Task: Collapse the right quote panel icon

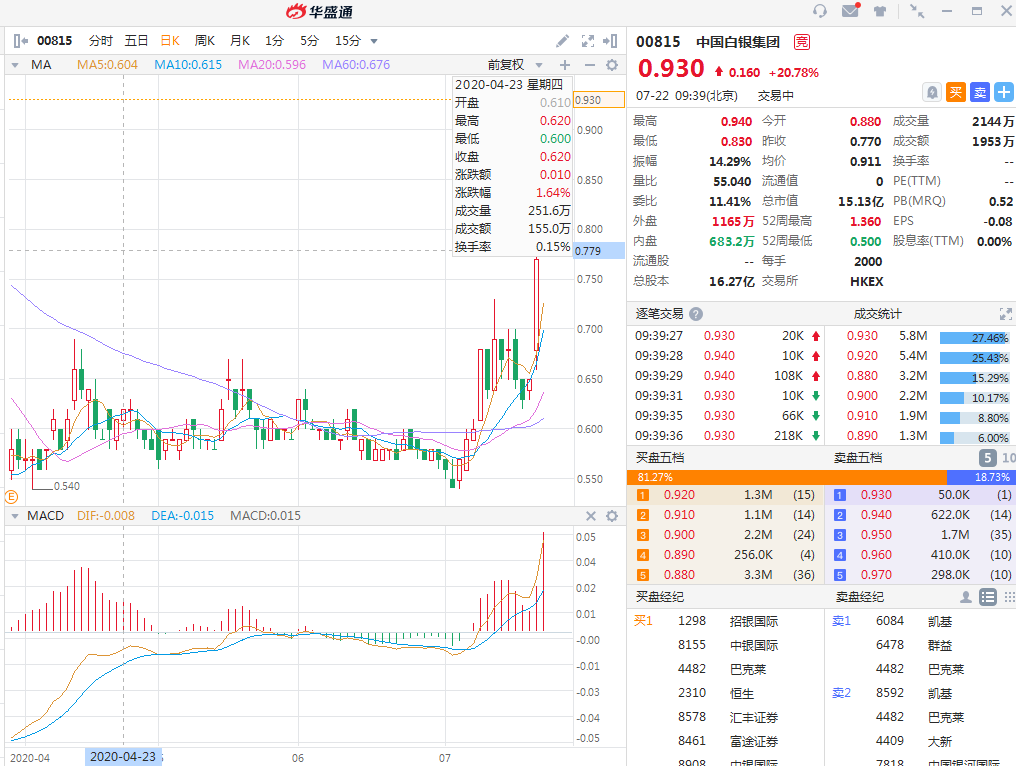Action: [610, 41]
